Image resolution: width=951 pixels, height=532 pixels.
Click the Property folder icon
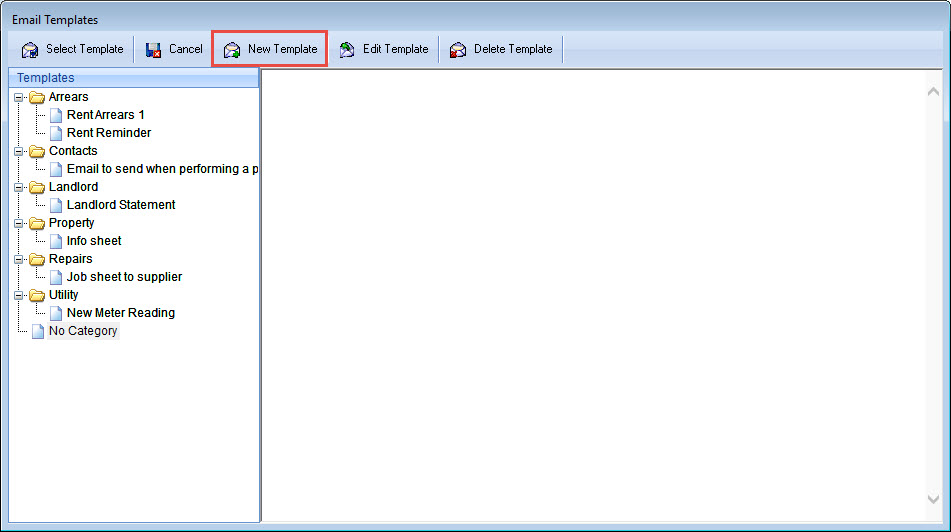pyautogui.click(x=37, y=223)
